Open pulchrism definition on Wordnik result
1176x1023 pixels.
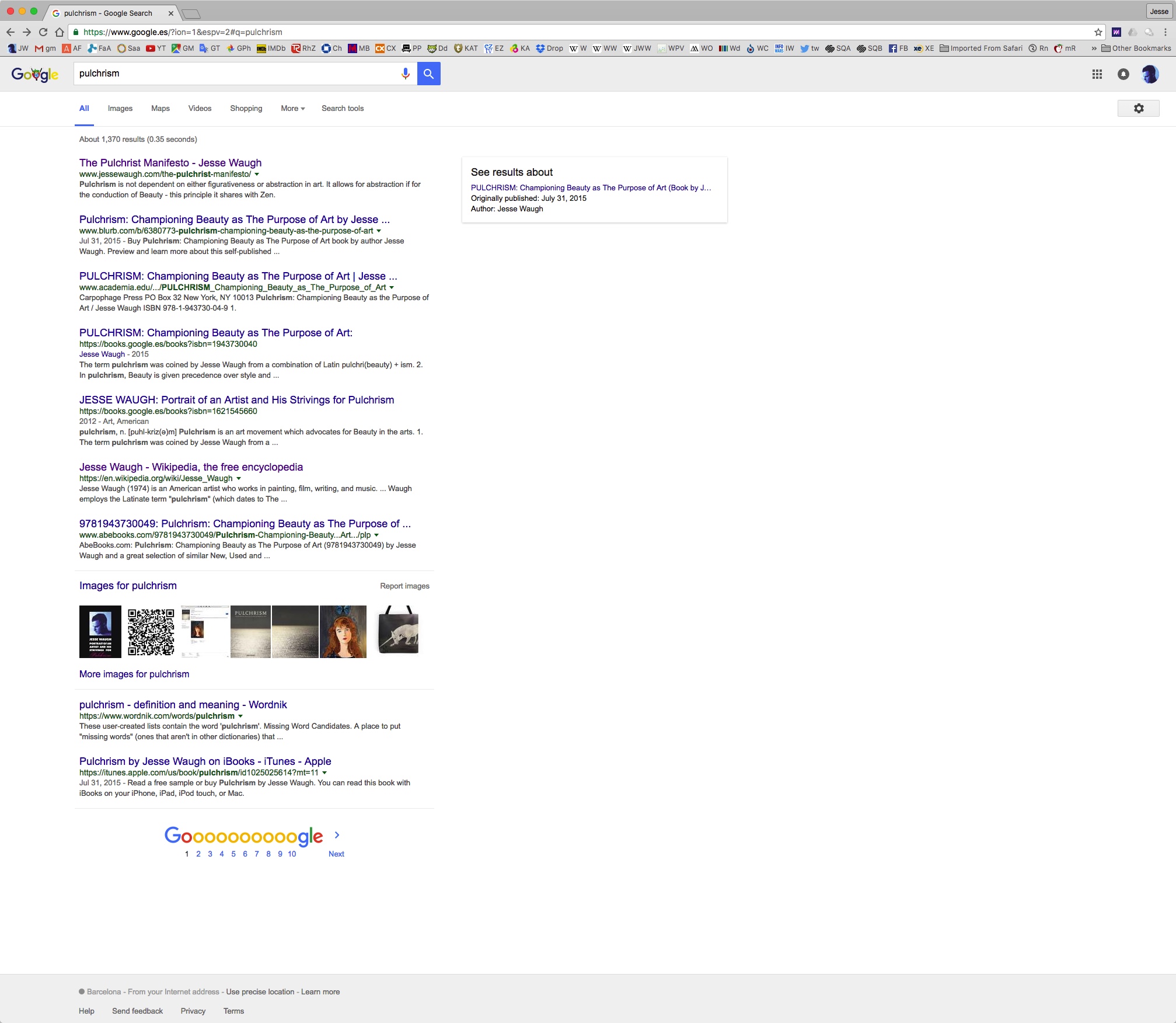click(183, 705)
